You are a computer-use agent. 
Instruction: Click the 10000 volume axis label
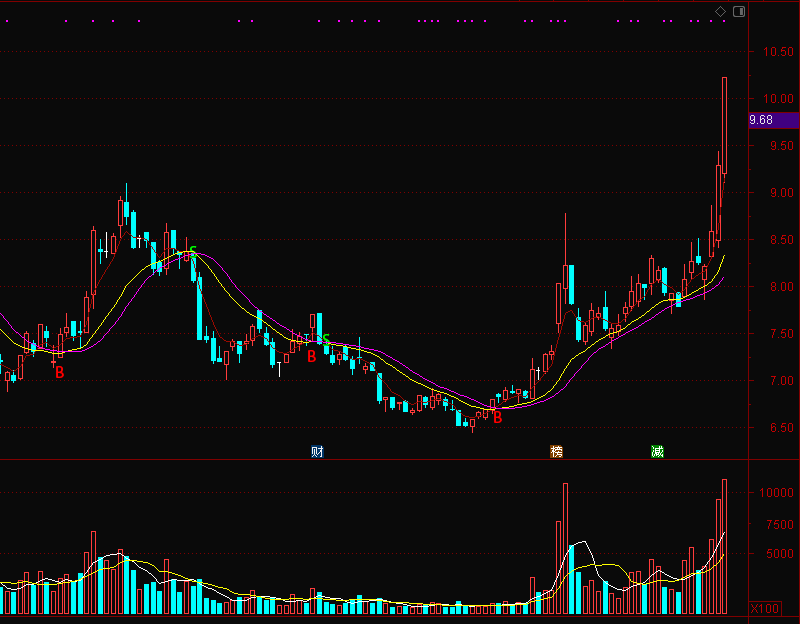pos(776,492)
